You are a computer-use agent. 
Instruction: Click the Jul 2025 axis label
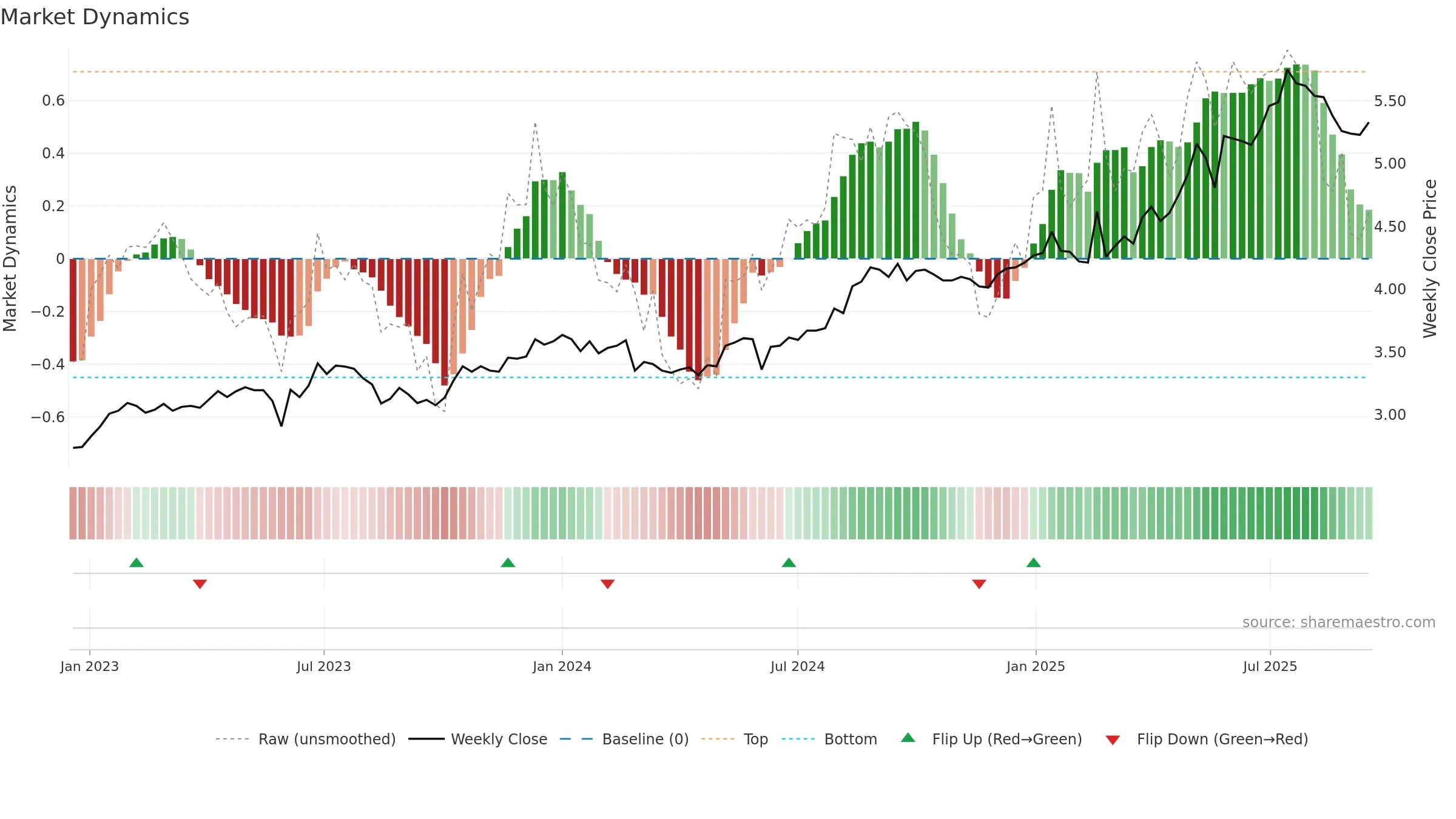1270,666
